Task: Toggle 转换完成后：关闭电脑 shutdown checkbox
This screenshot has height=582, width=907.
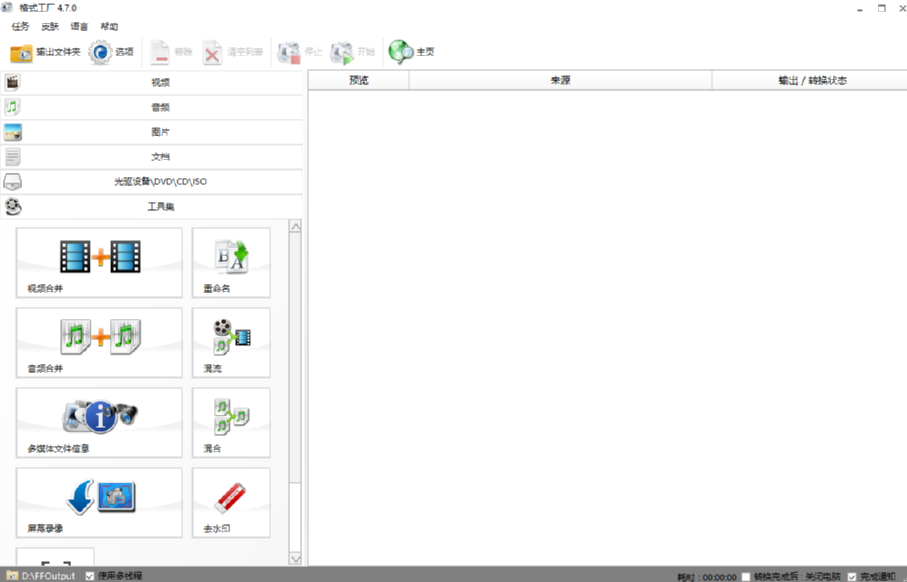Action: [746, 577]
